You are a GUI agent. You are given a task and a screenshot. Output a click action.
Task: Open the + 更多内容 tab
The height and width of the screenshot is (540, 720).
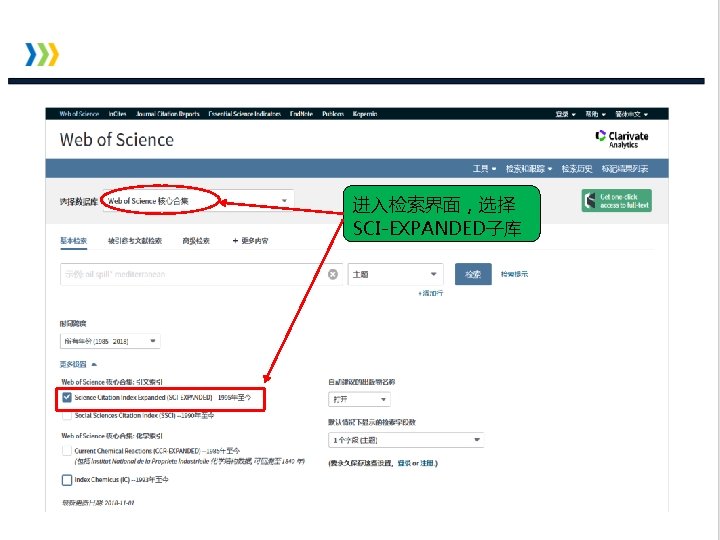[x=250, y=241]
